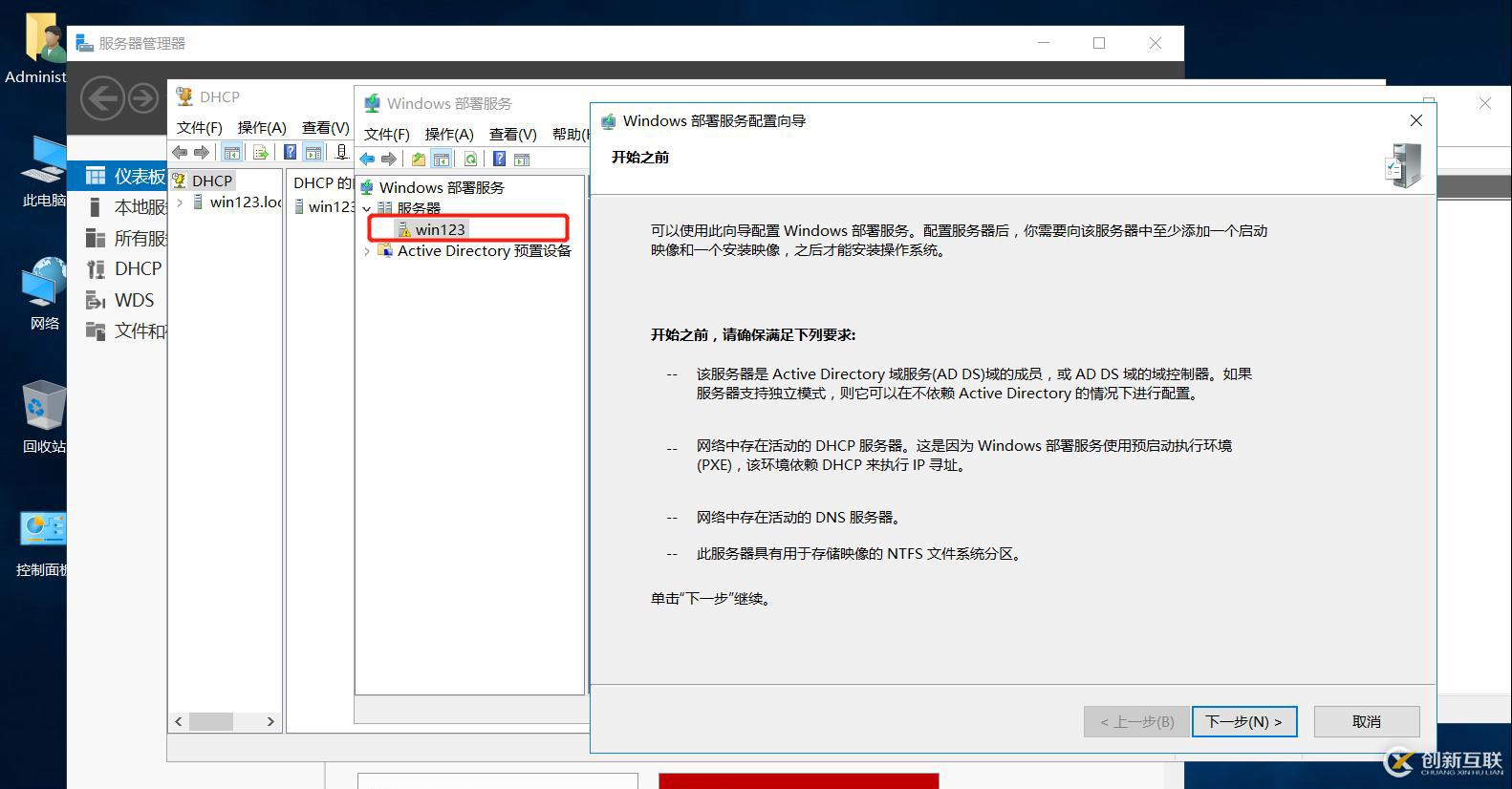Click 取消 button in wizard

click(x=1366, y=721)
